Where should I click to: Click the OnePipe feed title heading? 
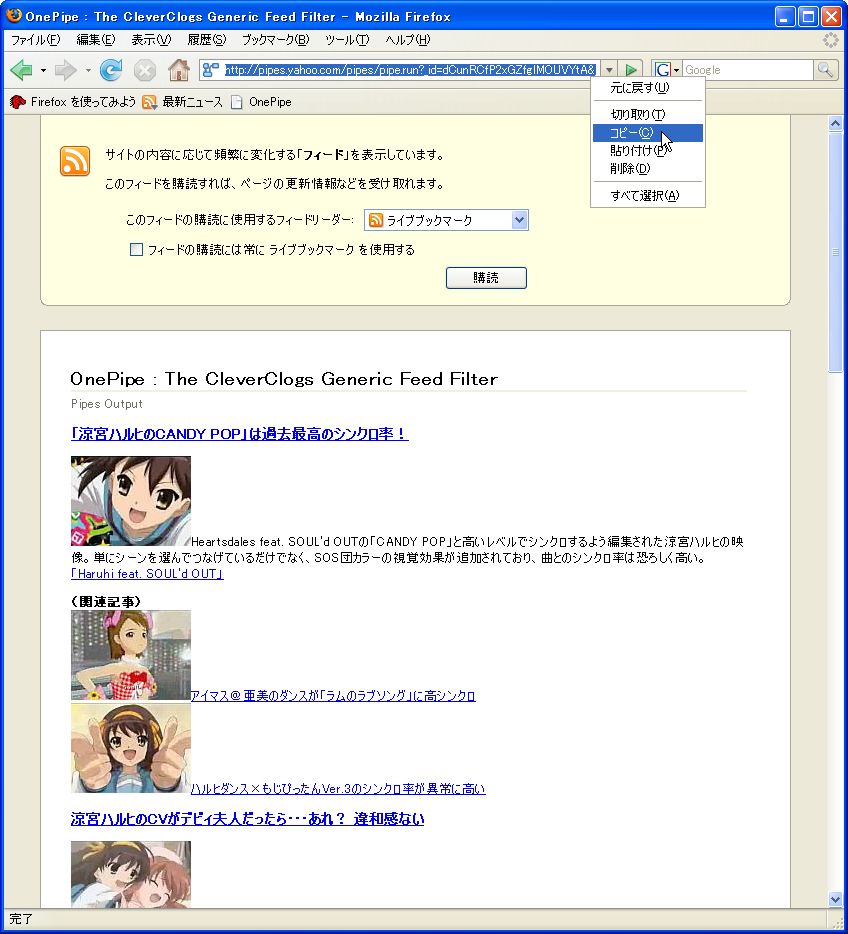click(x=284, y=379)
